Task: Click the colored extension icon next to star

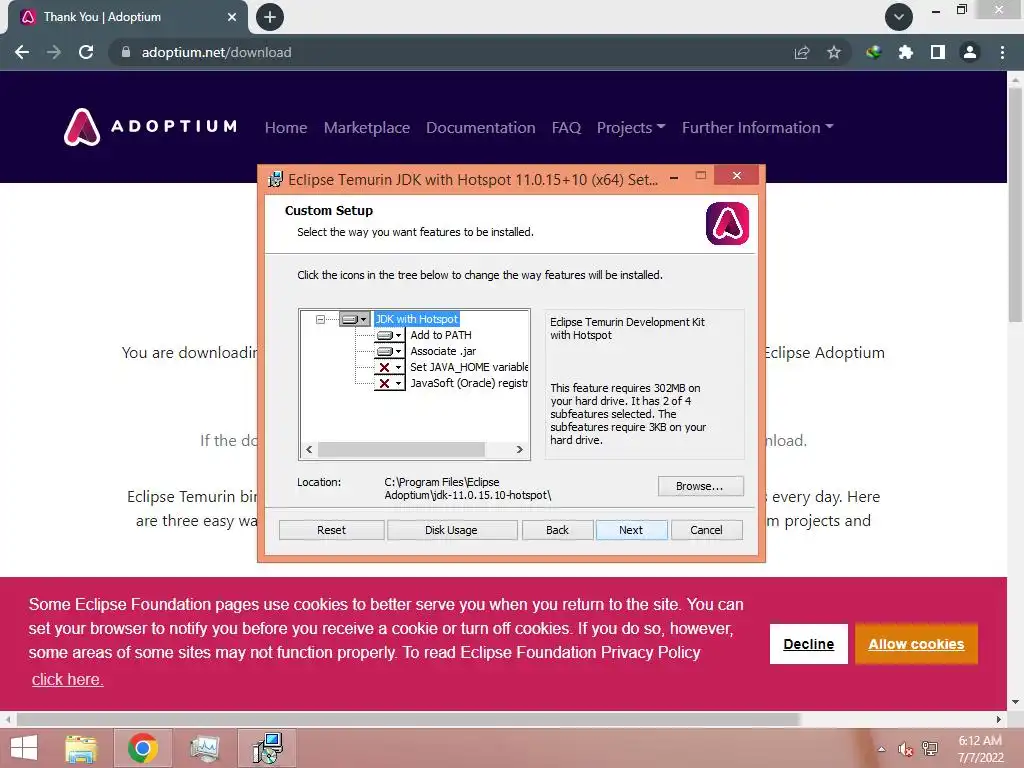Action: 874,52
